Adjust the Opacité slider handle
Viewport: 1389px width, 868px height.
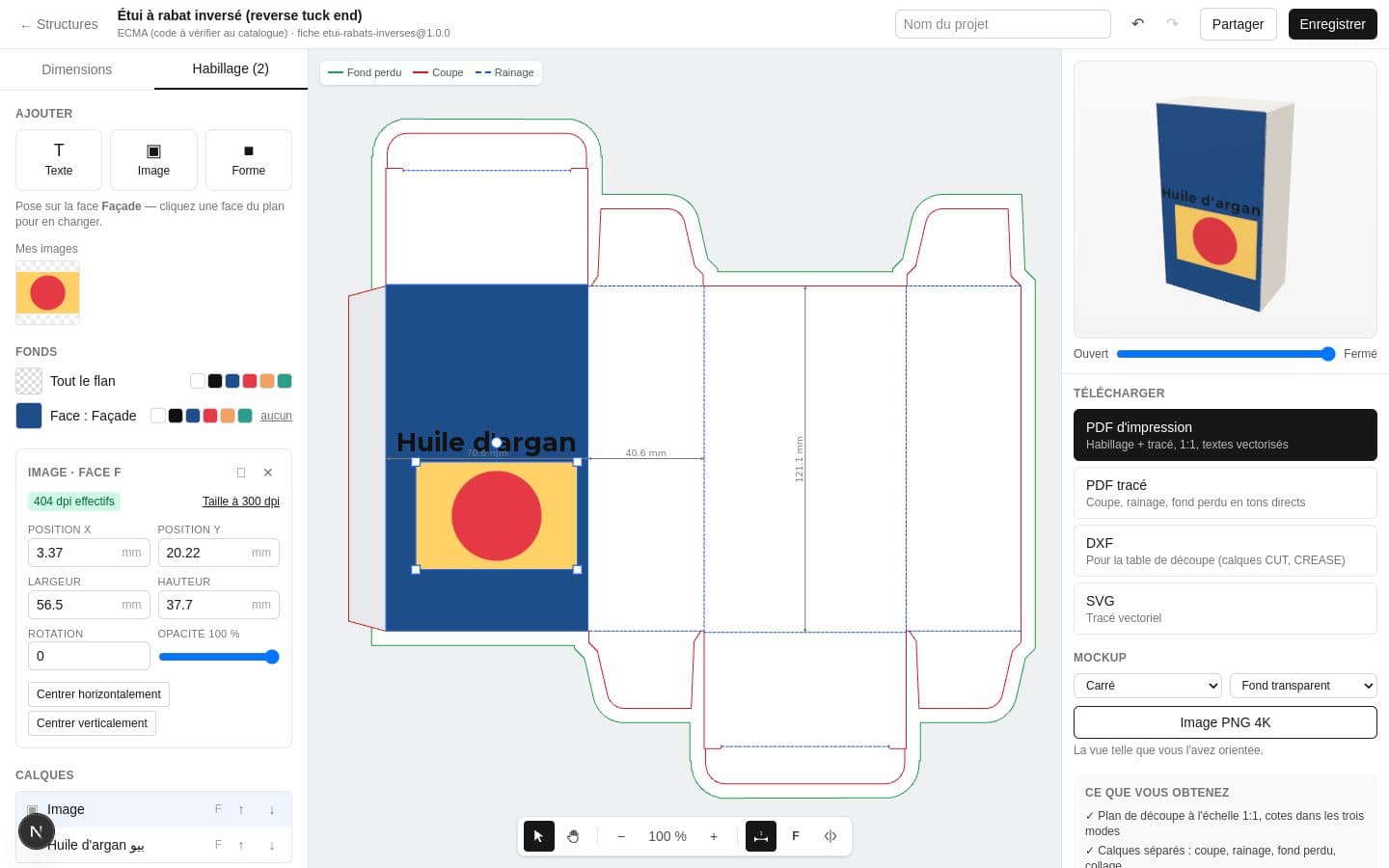tap(272, 657)
